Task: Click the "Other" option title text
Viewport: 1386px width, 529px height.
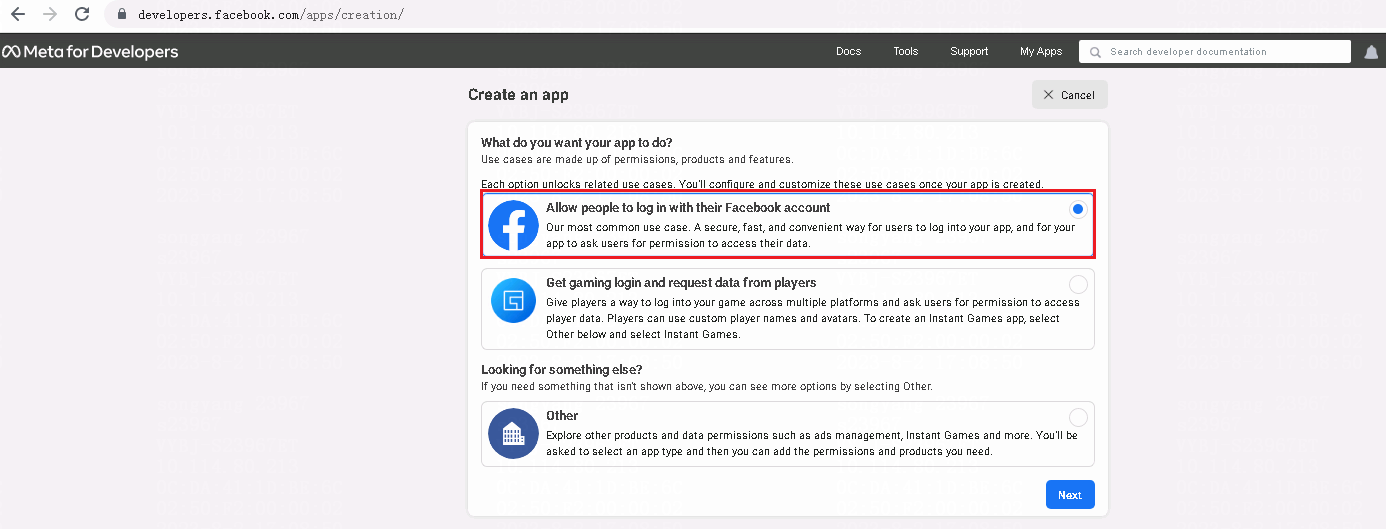Action: pos(562,416)
